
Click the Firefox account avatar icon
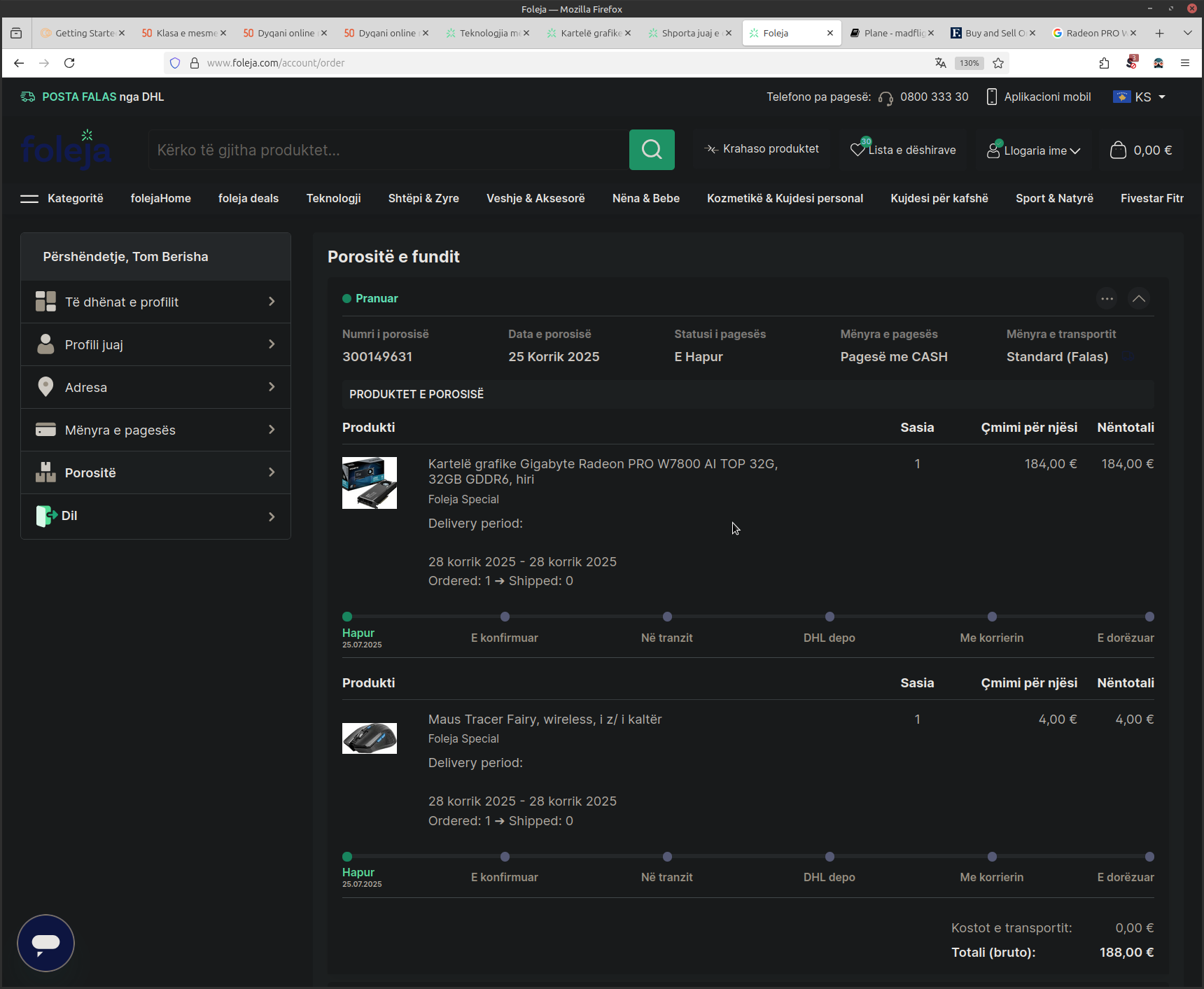pyautogui.click(x=1158, y=63)
